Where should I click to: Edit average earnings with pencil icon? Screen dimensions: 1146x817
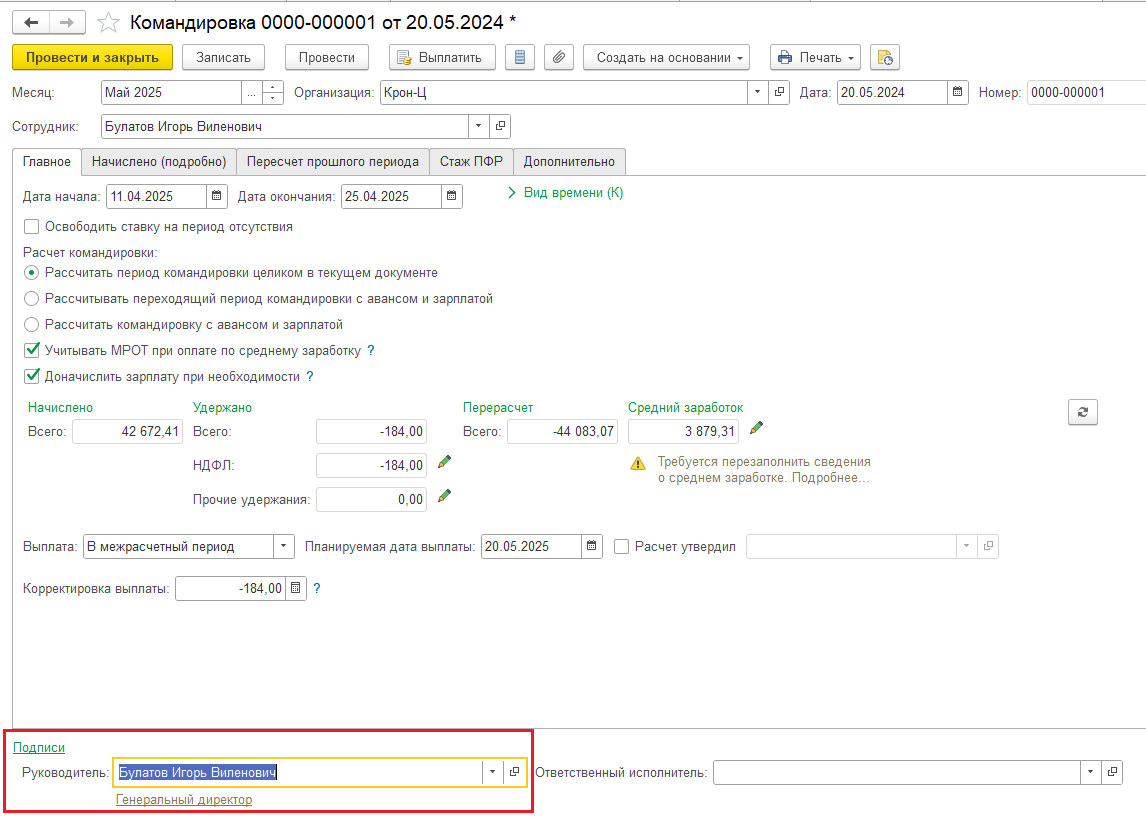click(x=756, y=428)
